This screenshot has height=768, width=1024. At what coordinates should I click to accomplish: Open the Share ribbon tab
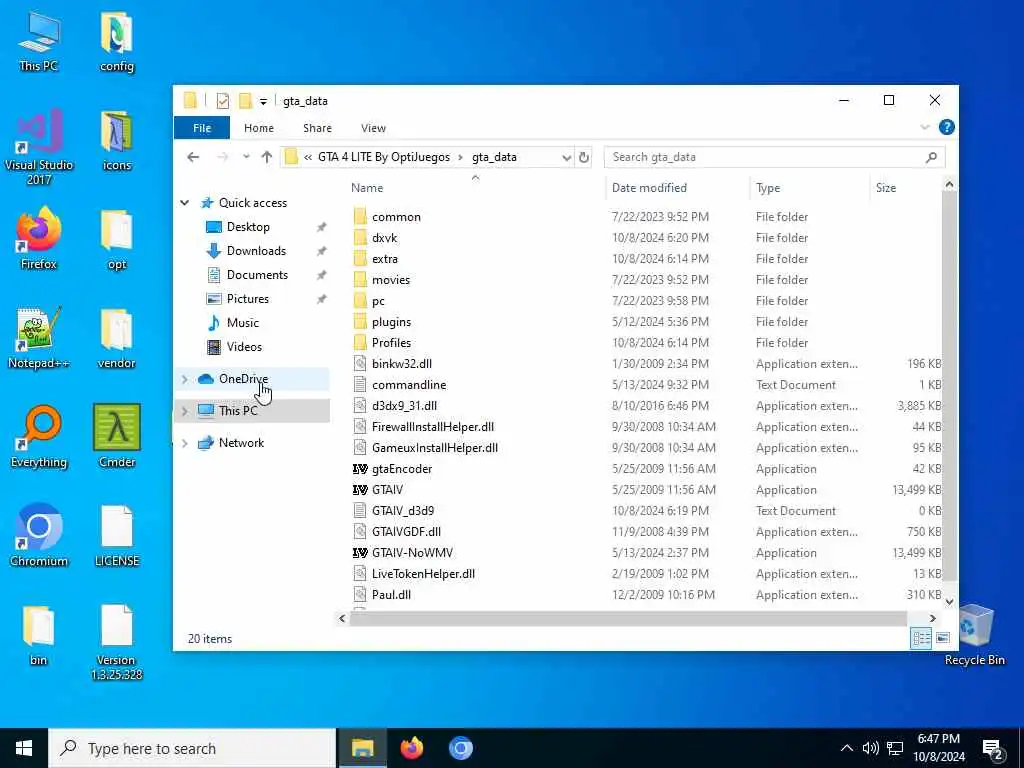[x=317, y=128]
